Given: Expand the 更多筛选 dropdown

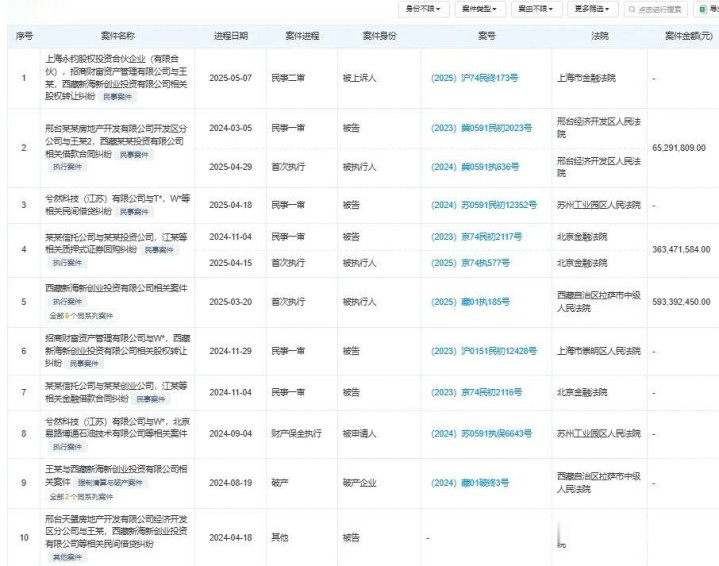Looking at the screenshot, I should [x=592, y=9].
